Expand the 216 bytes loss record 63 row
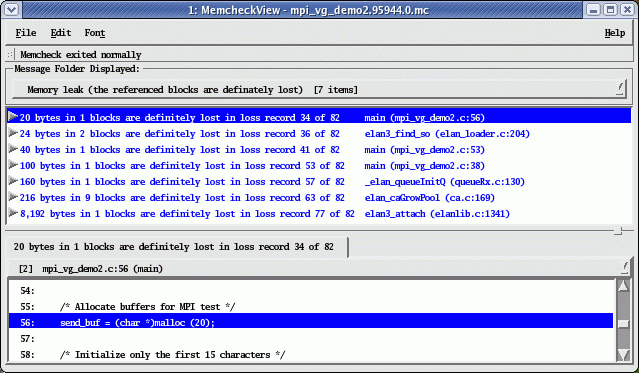Viewport: 639px width, 373px height. pos(13,197)
